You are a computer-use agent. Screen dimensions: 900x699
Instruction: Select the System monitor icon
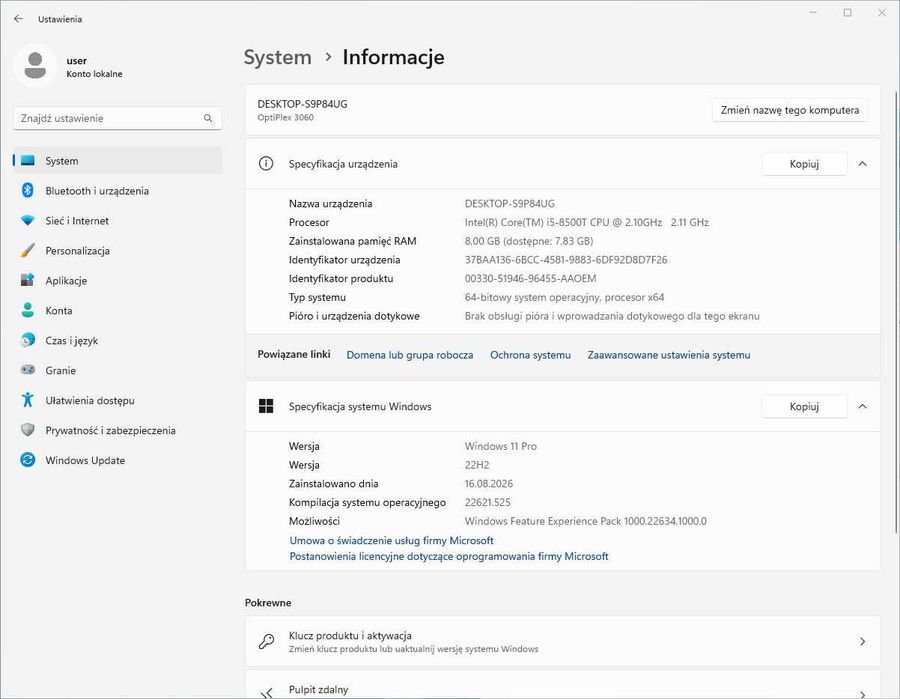[x=28, y=161]
